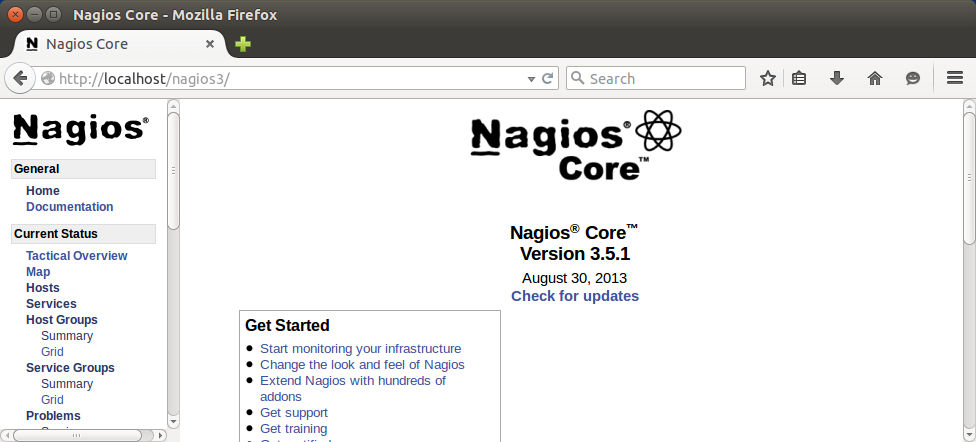Show bookmarks list icon
The width and height of the screenshot is (976, 442).
tap(799, 78)
